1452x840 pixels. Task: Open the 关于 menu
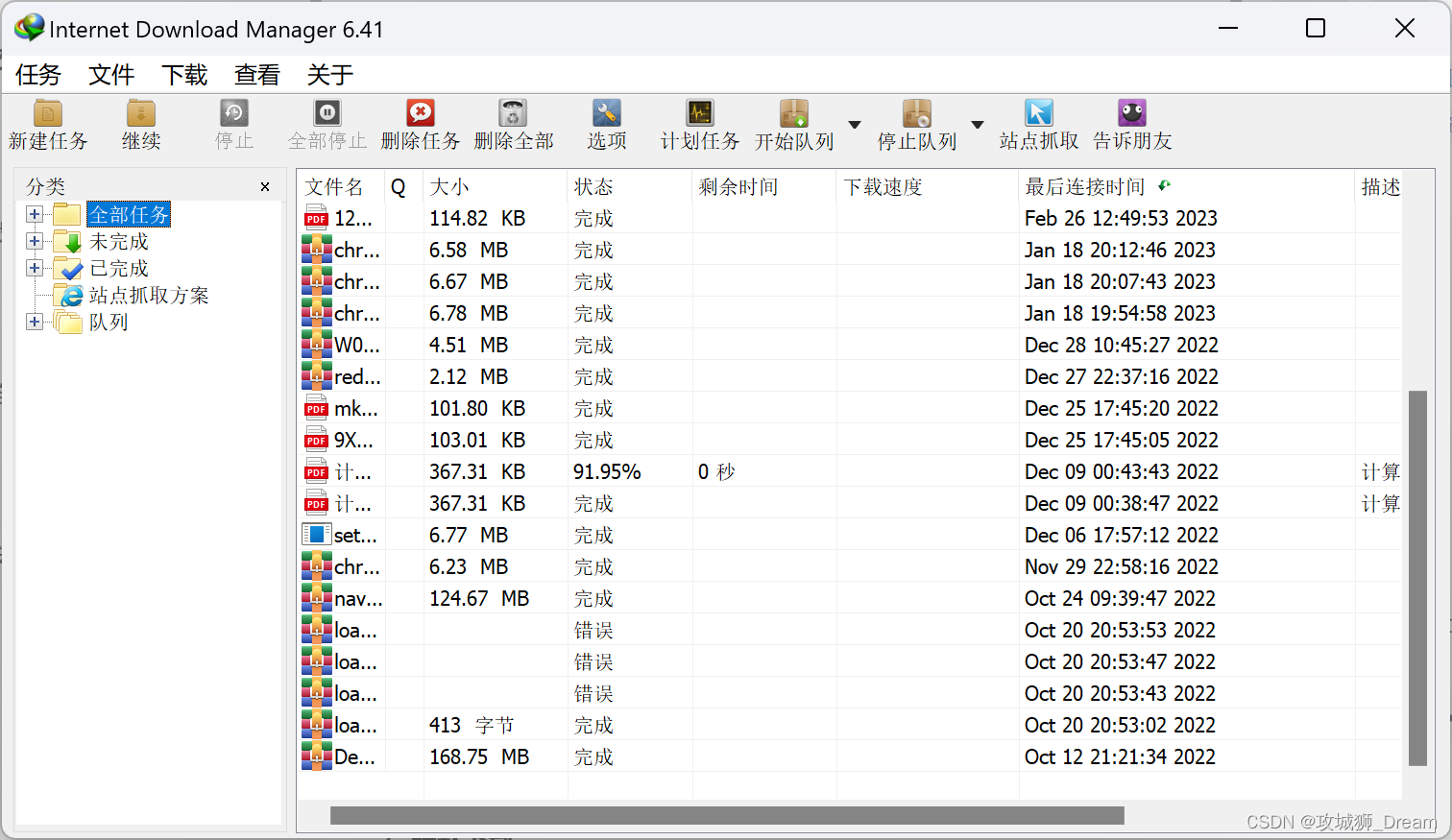click(x=330, y=75)
